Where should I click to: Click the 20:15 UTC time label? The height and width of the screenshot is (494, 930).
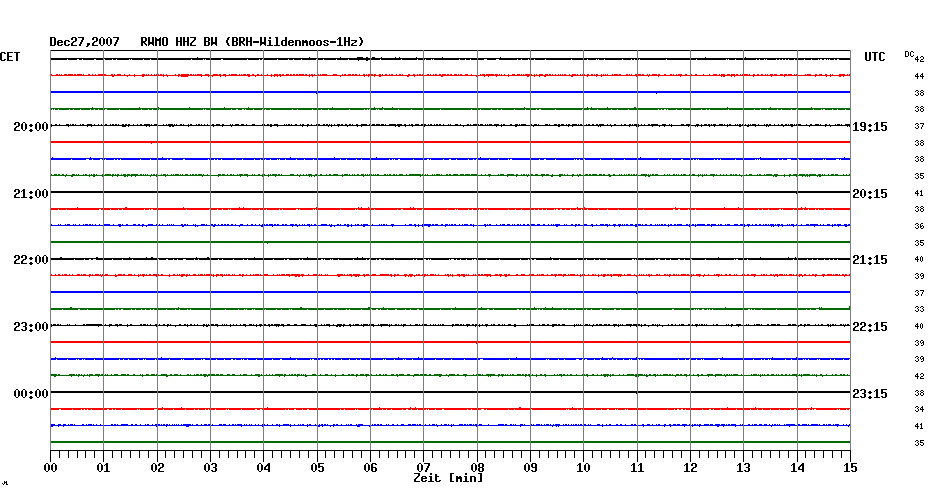pos(870,194)
